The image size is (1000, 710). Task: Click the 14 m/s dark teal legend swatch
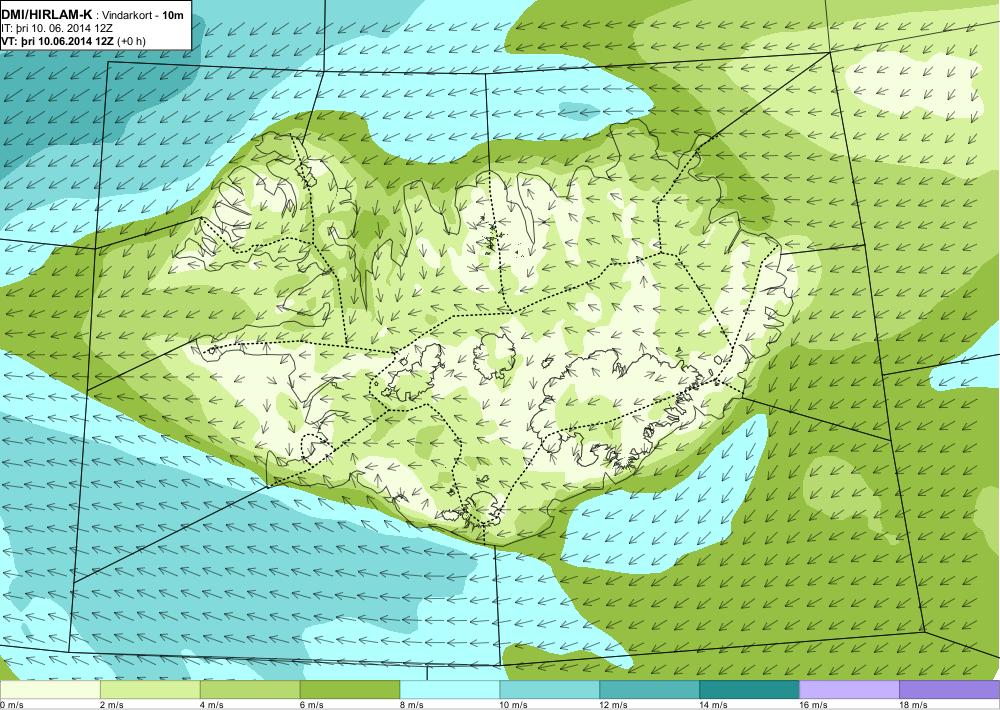[x=749, y=690]
